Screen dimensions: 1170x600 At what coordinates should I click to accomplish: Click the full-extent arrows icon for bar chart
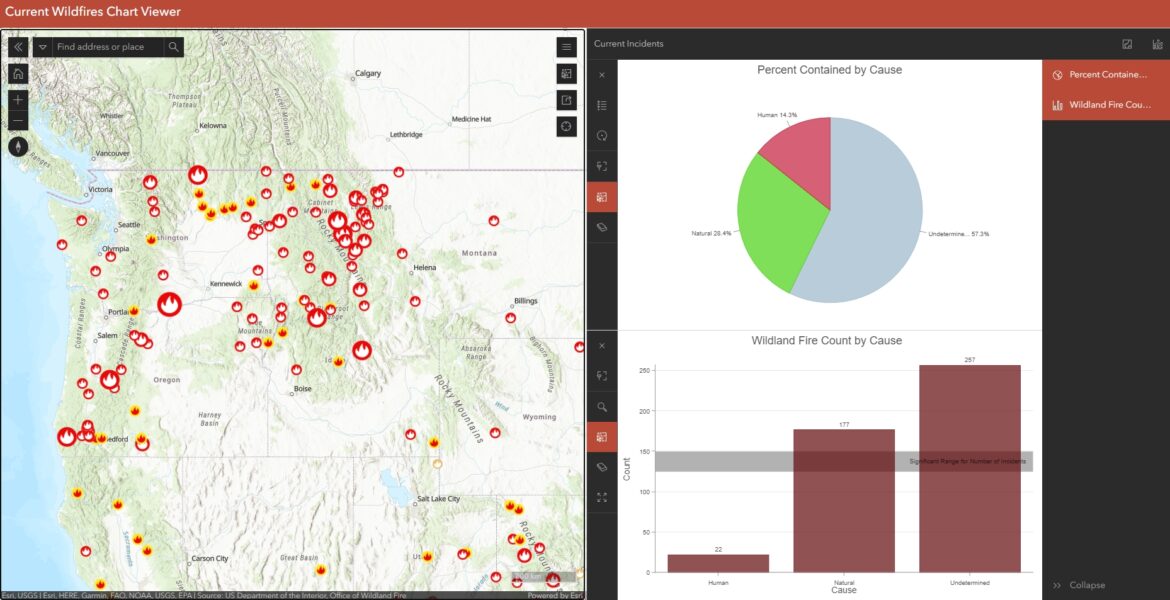602,498
